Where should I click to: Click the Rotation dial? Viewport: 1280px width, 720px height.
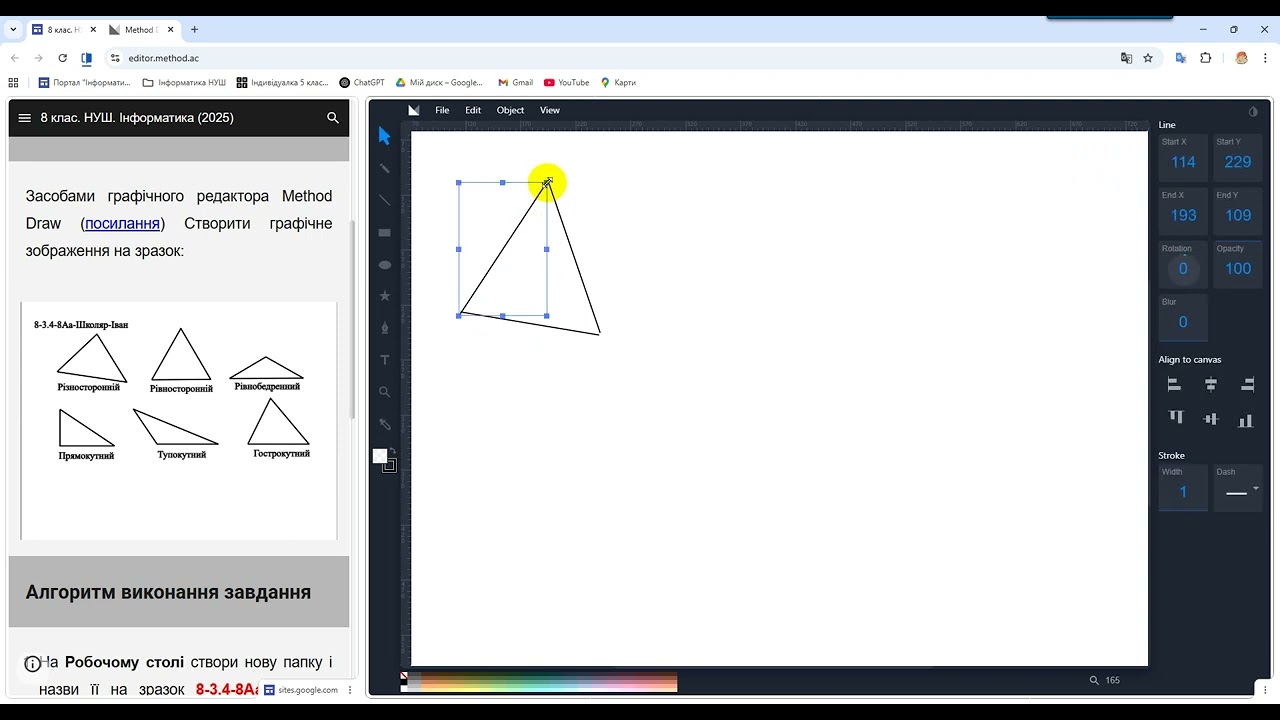click(x=1183, y=268)
